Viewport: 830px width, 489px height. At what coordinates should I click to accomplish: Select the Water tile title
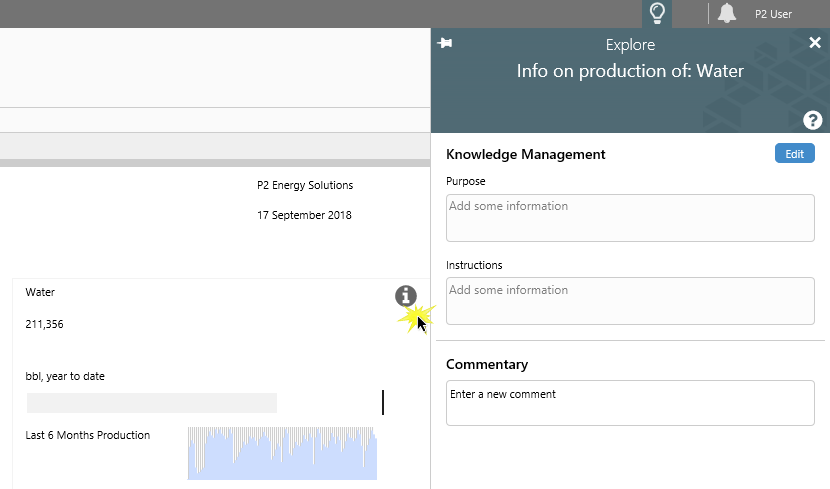click(x=41, y=292)
